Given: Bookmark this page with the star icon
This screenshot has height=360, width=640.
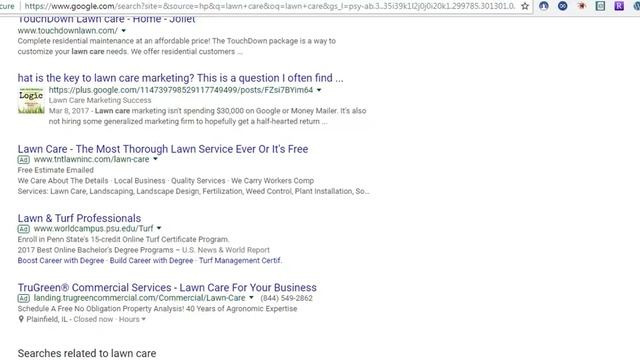Looking at the screenshot, I should [525, 6].
